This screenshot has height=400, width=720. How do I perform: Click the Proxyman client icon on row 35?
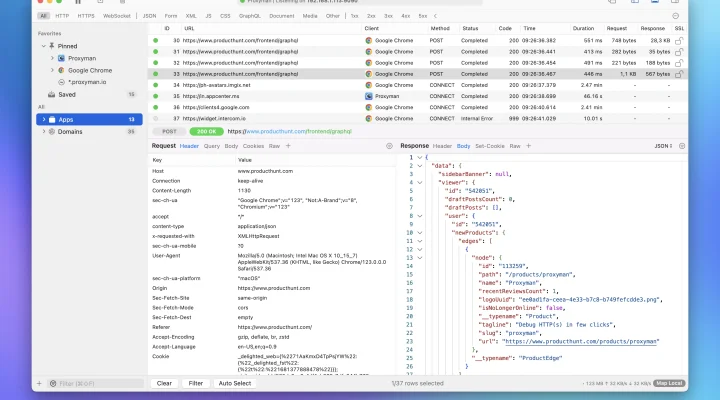(x=368, y=96)
